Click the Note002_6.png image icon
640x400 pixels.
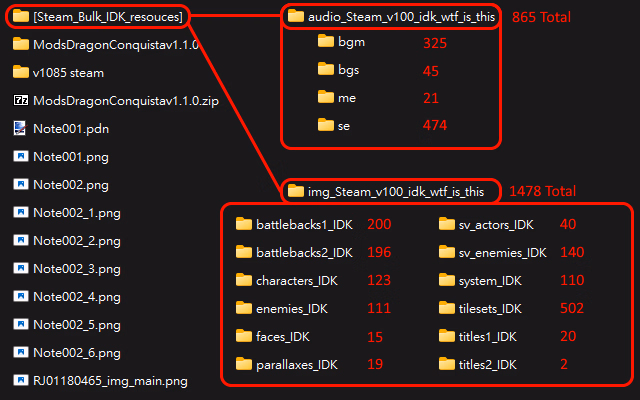pos(21,352)
